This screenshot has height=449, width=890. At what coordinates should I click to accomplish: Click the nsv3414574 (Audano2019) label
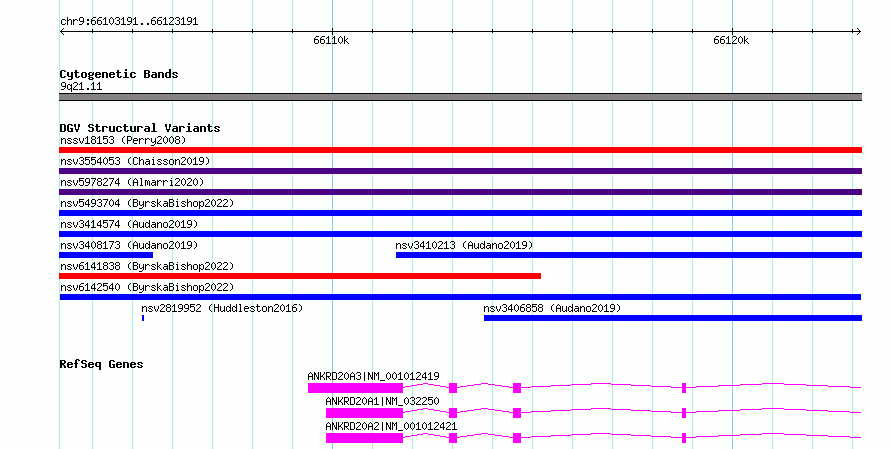pos(129,224)
